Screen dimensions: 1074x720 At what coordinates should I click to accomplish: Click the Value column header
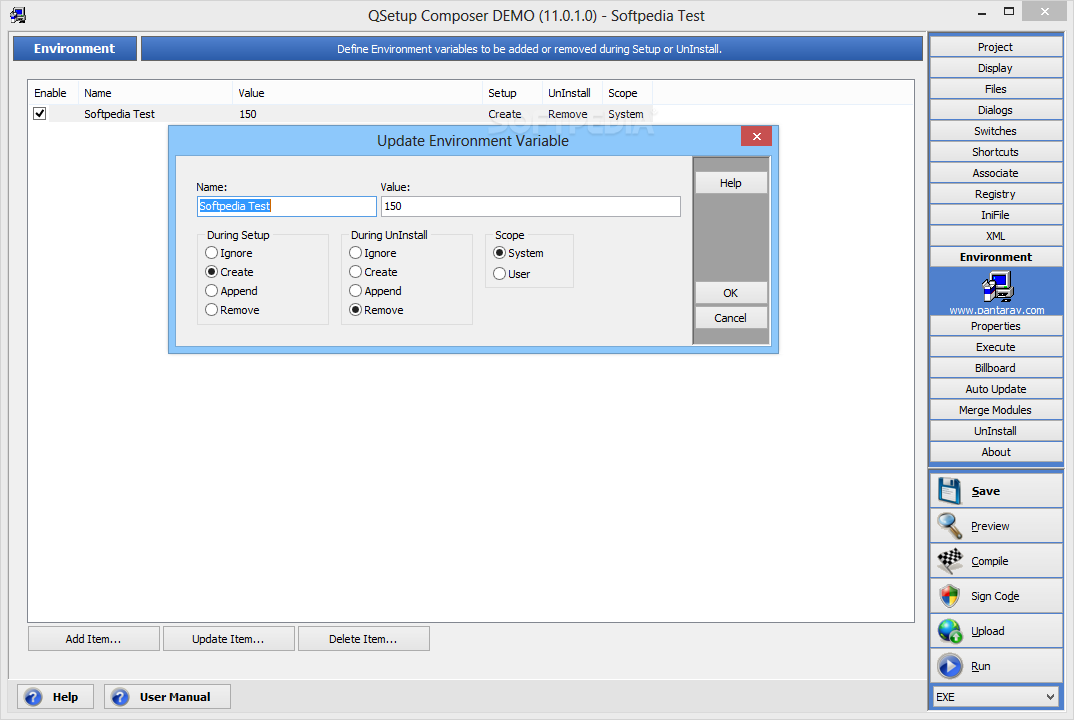tap(358, 93)
